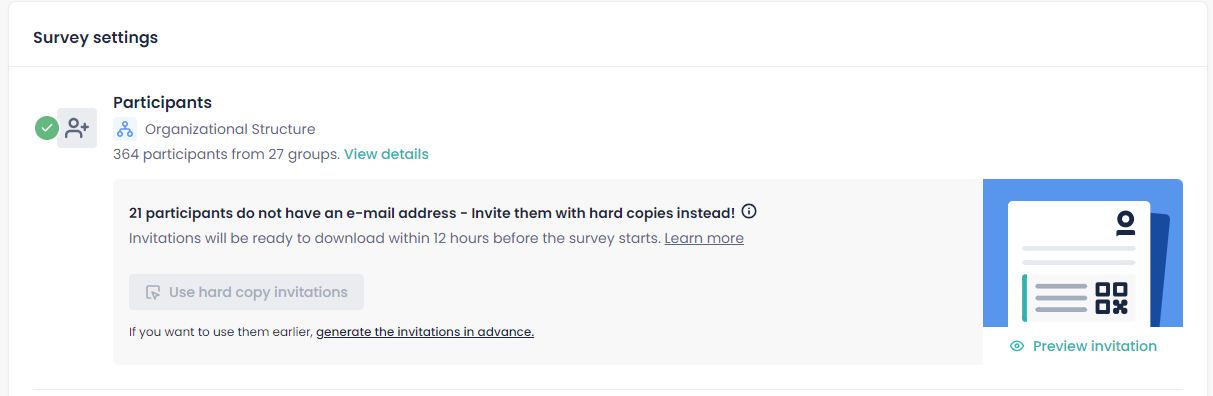Click the Organizational Structure hierarchy icon
Viewport: 1213px width, 396px height.
tap(124, 129)
